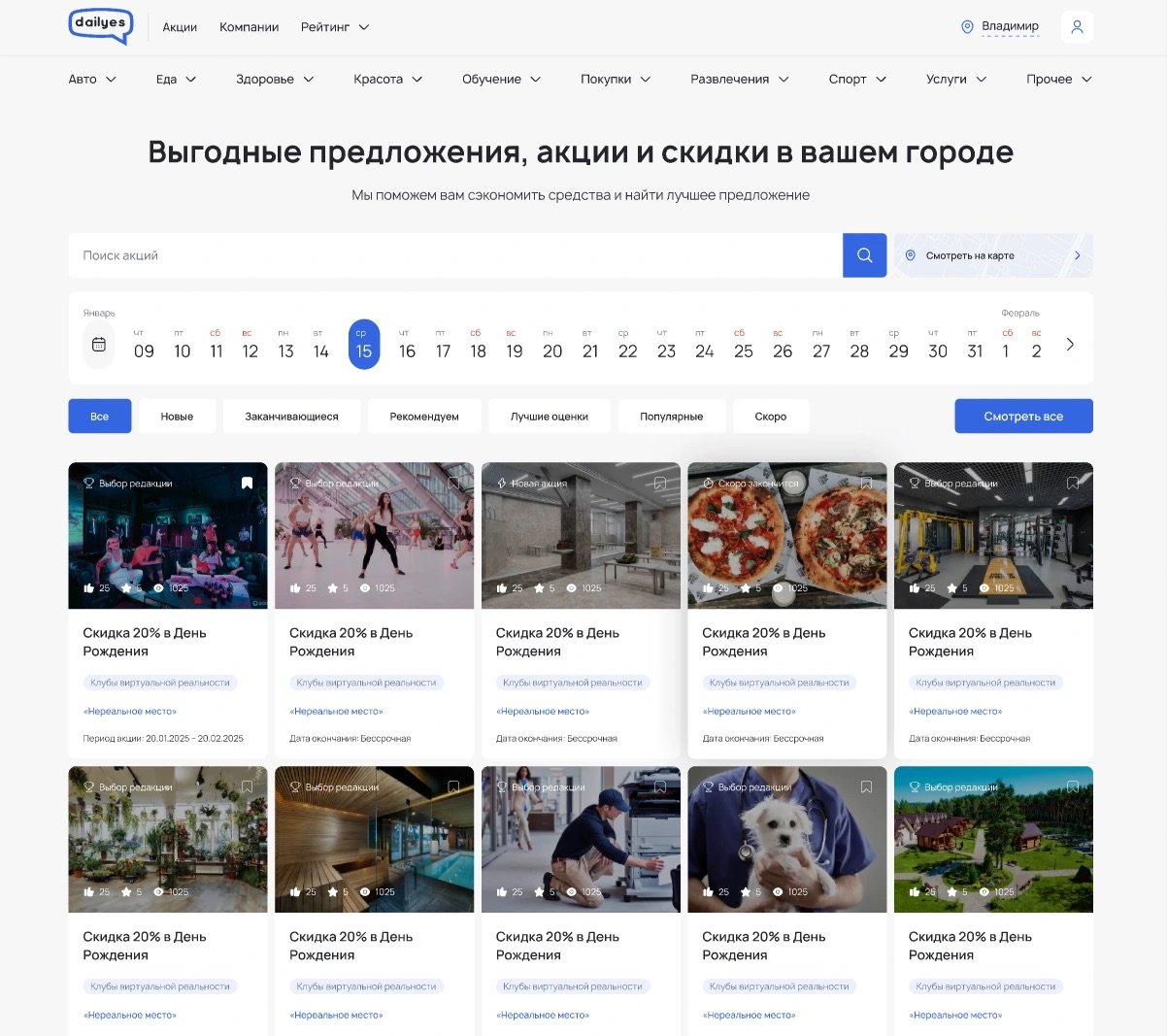Click the next dates arrow
The width and height of the screenshot is (1167, 1036).
1070,345
